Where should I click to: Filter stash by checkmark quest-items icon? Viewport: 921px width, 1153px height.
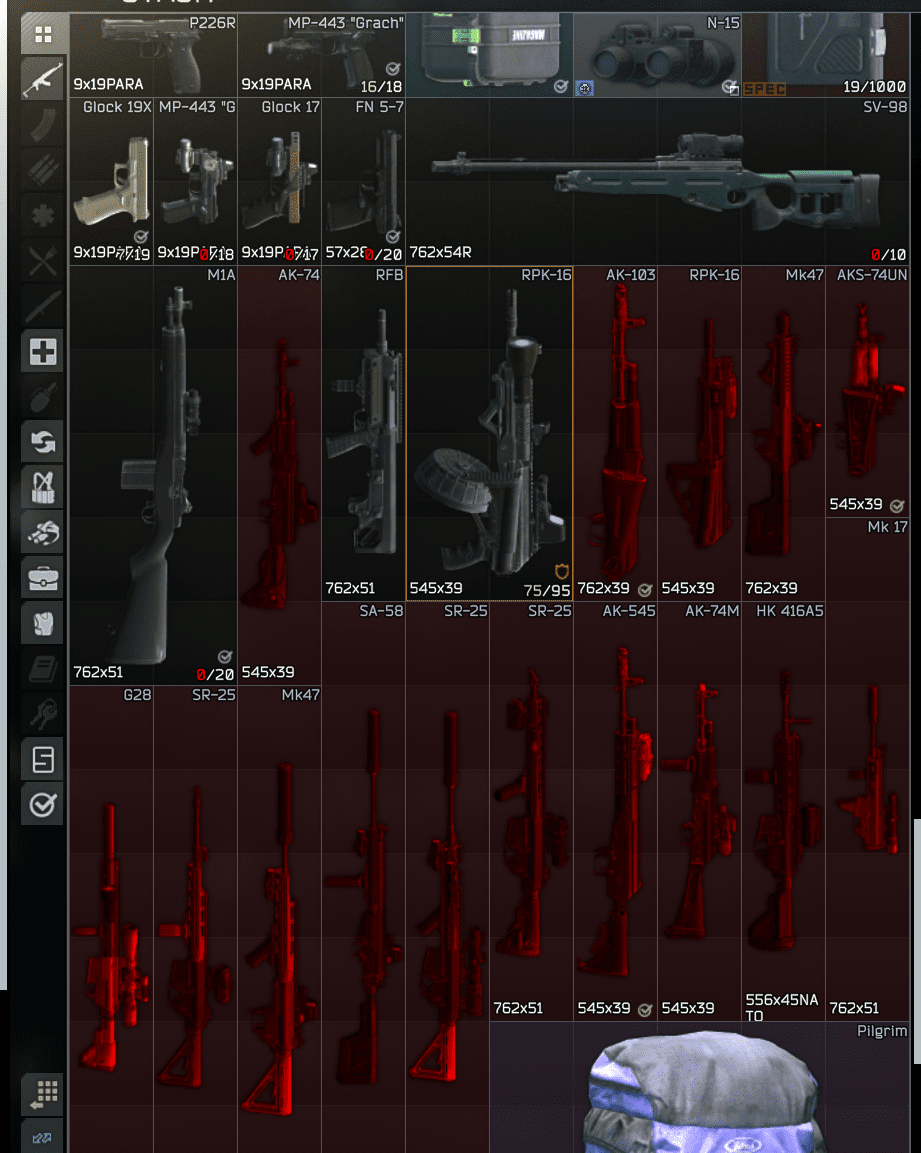[x=43, y=805]
